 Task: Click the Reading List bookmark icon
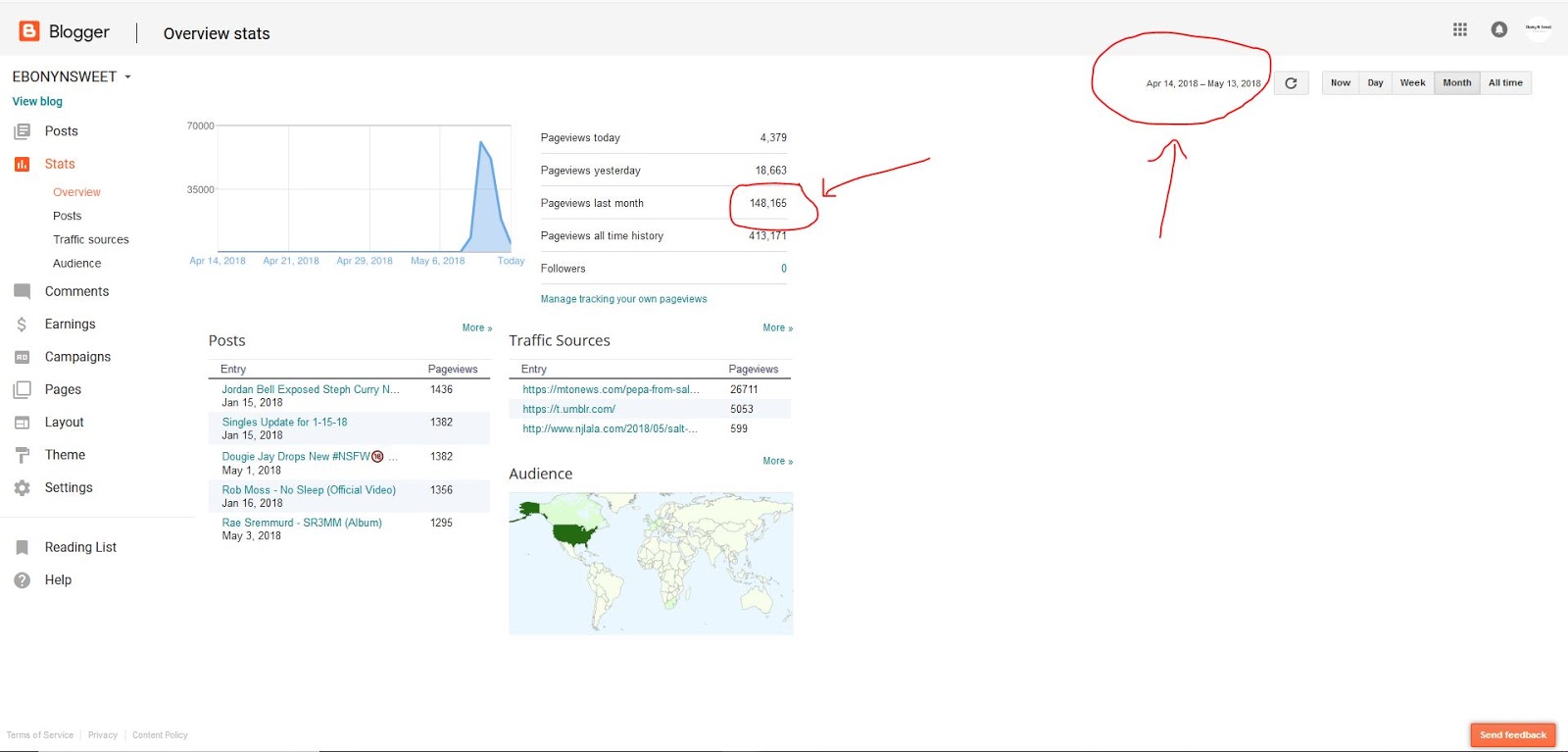click(x=22, y=547)
